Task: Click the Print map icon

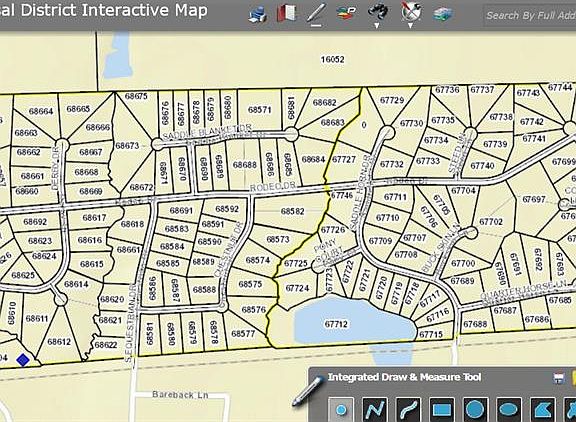Action: click(258, 15)
